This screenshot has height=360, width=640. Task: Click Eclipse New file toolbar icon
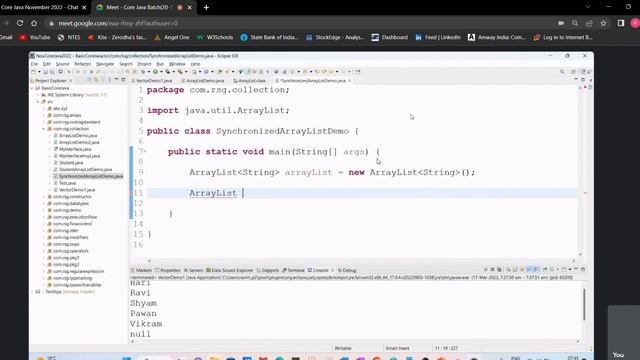click(34, 72)
